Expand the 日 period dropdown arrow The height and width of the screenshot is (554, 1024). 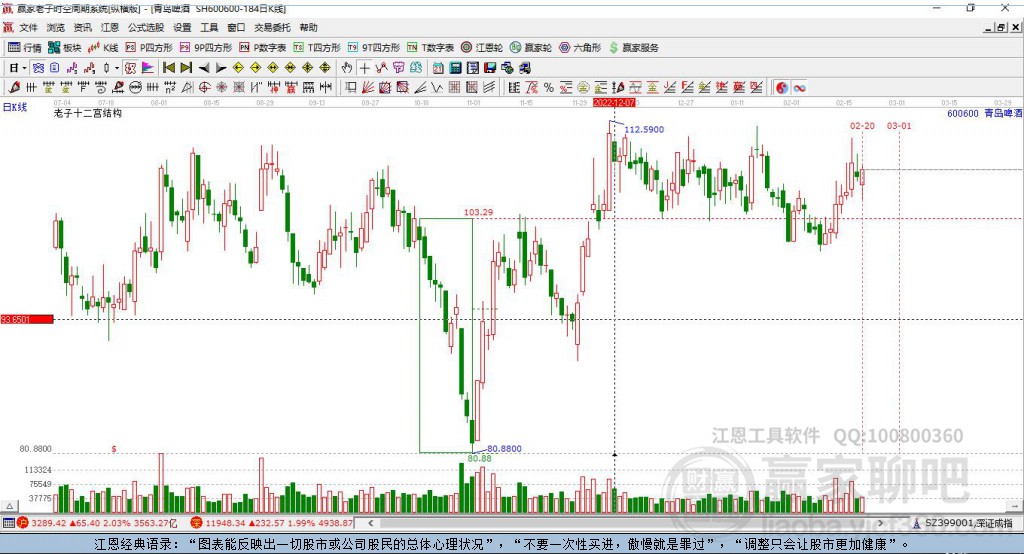(24, 68)
